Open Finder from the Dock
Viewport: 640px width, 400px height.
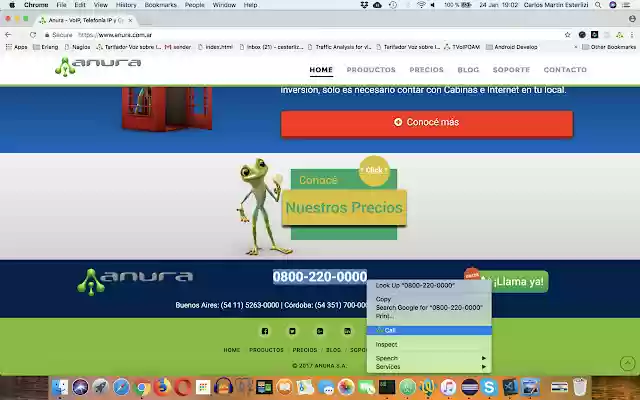pos(60,387)
